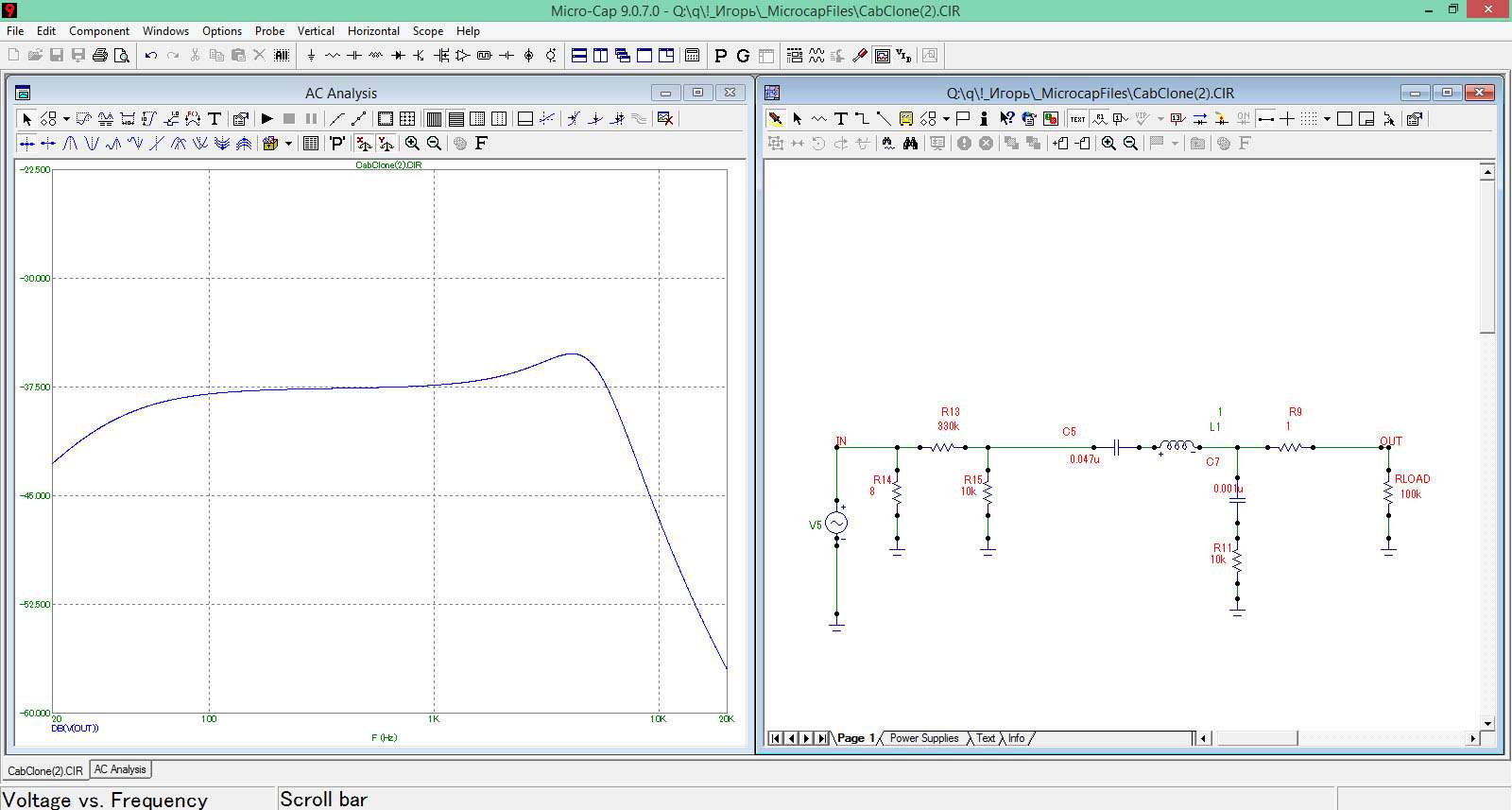The image size is (1512, 810).
Task: Click the Calculator icon in main toolbar
Action: tap(692, 56)
